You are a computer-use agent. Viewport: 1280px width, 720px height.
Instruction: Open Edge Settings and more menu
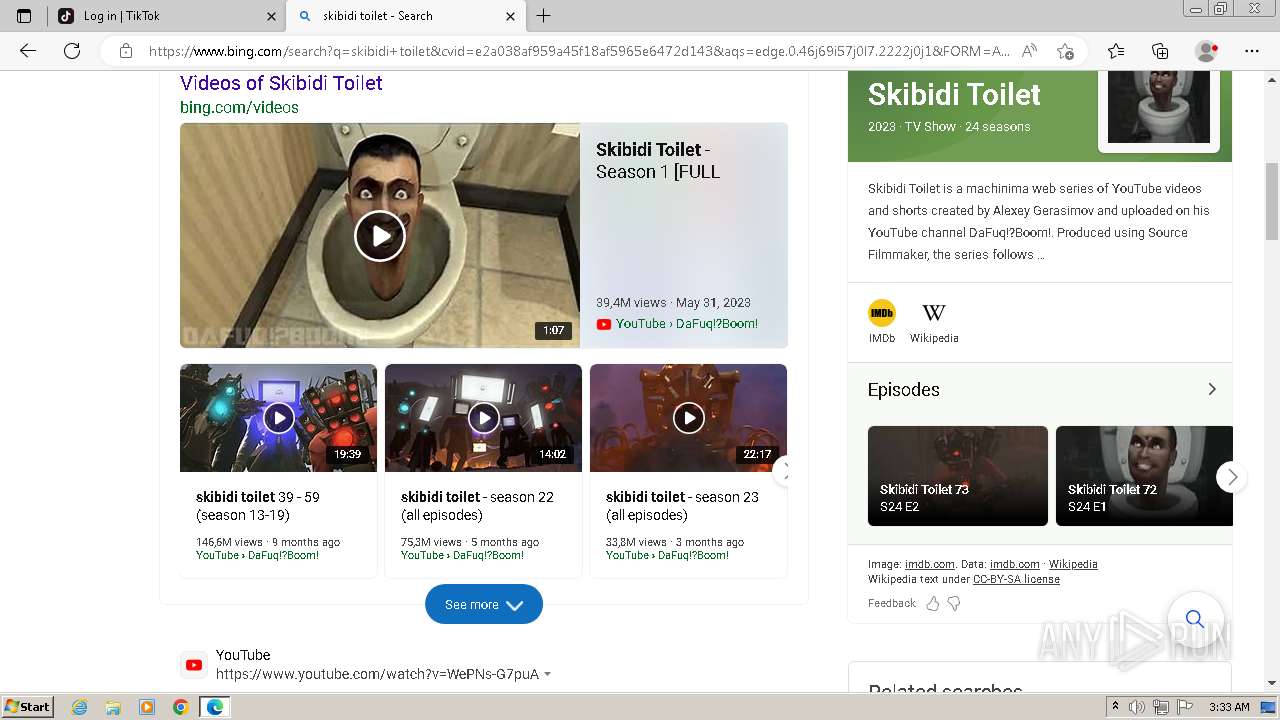pos(1252,51)
